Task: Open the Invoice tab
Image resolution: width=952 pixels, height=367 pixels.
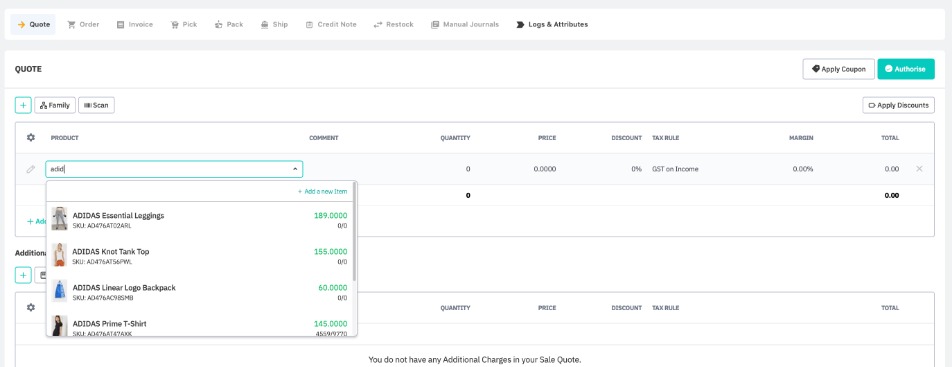Action: pyautogui.click(x=135, y=24)
